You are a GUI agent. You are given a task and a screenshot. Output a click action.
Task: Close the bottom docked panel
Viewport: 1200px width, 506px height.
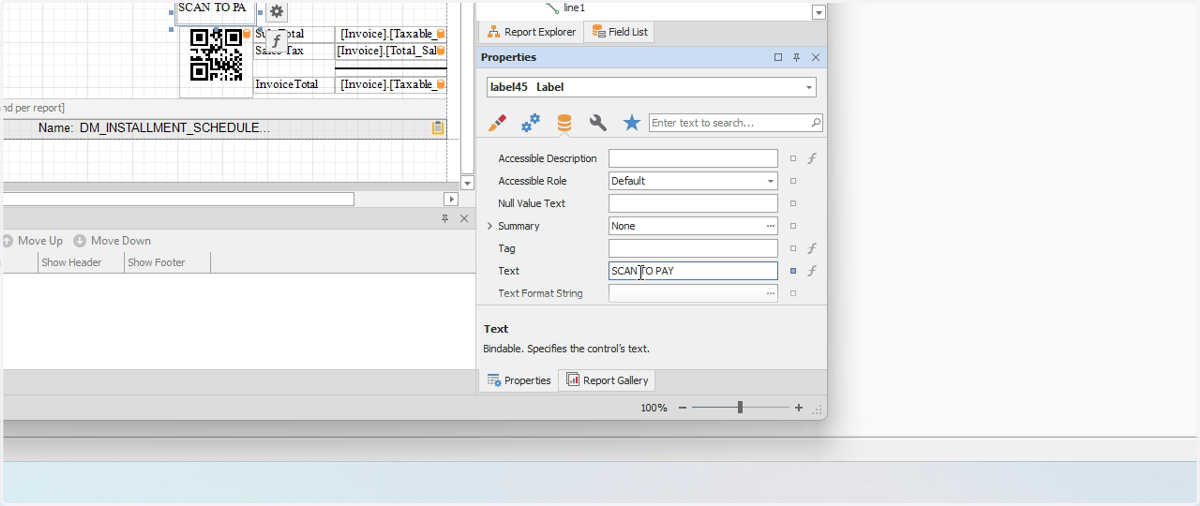464,218
